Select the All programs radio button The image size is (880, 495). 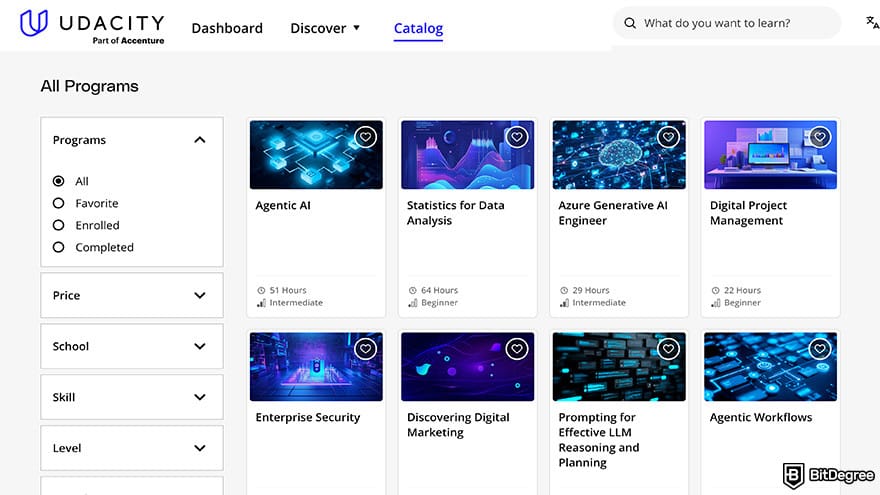[58, 181]
